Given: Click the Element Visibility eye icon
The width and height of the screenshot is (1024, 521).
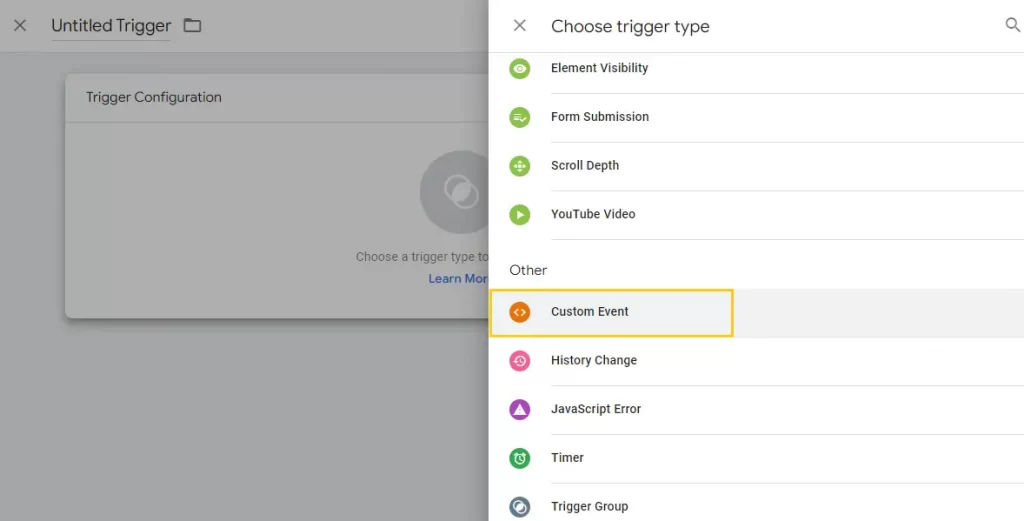Looking at the screenshot, I should 520,69.
